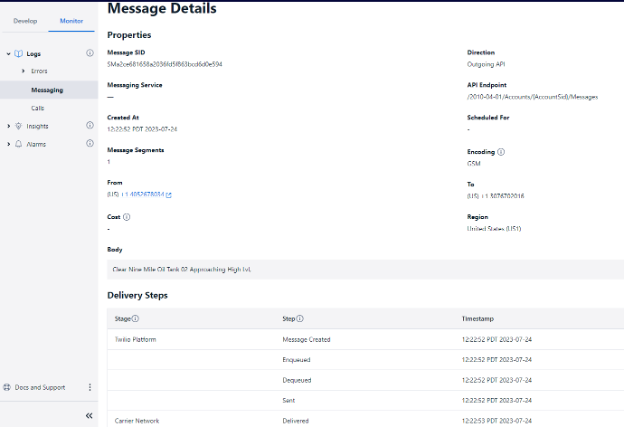
Task: Click the Twilio Platform stage cell
Action: (135, 339)
